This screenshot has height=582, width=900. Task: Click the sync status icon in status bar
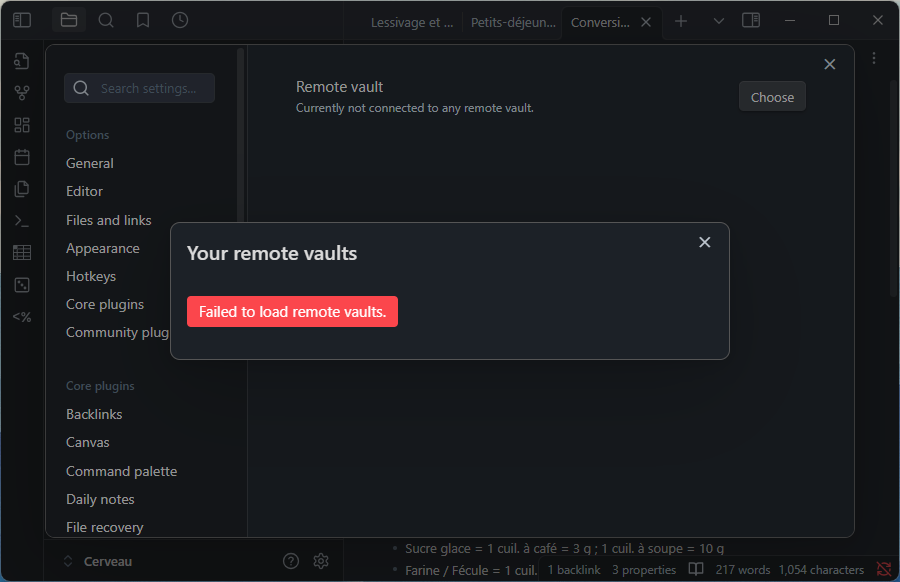[883, 570]
